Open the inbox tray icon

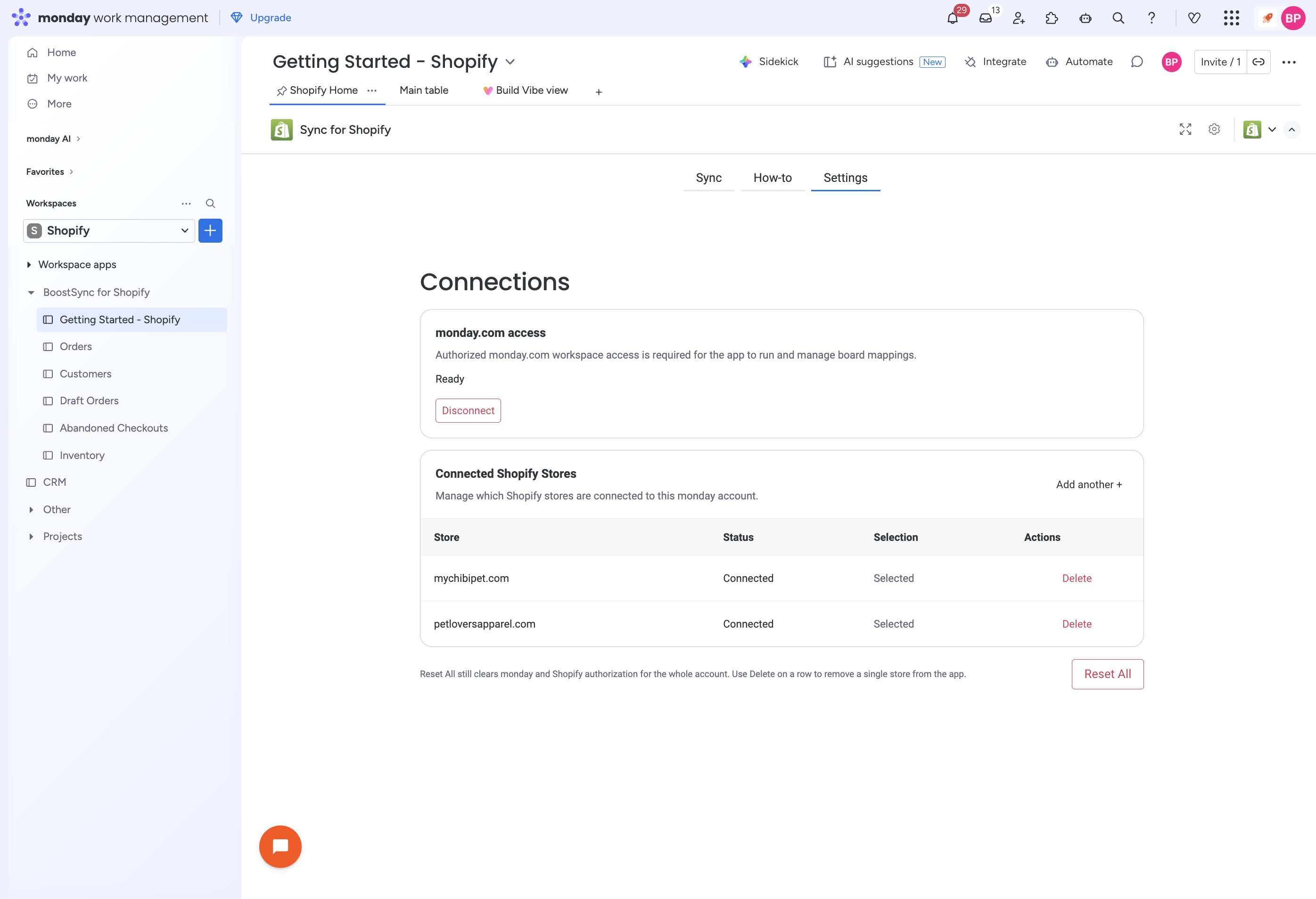[985, 18]
